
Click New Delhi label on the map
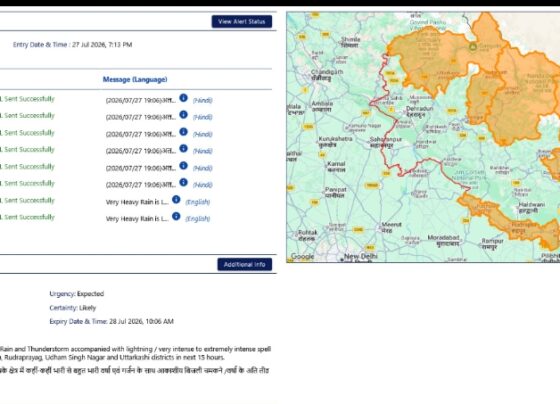point(360,256)
